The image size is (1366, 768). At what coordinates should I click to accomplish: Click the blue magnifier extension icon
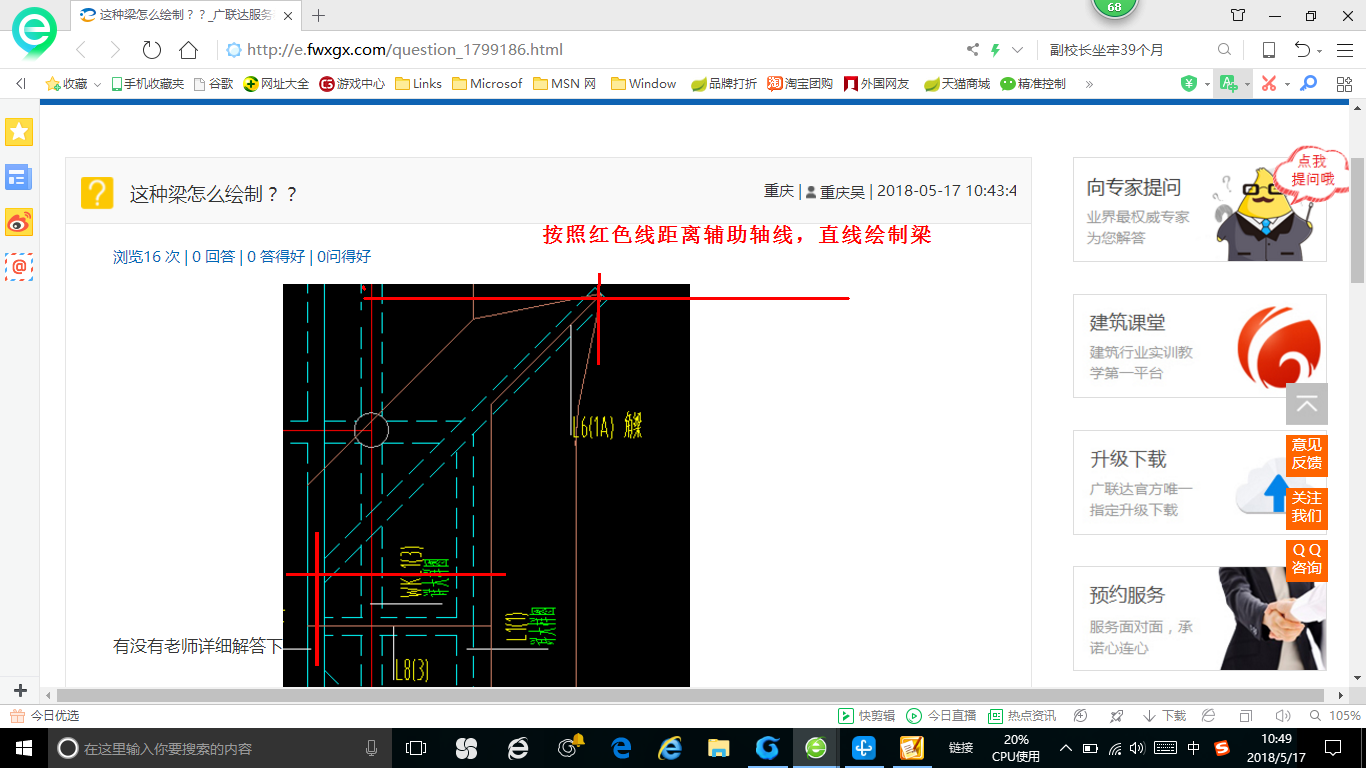coord(1308,84)
